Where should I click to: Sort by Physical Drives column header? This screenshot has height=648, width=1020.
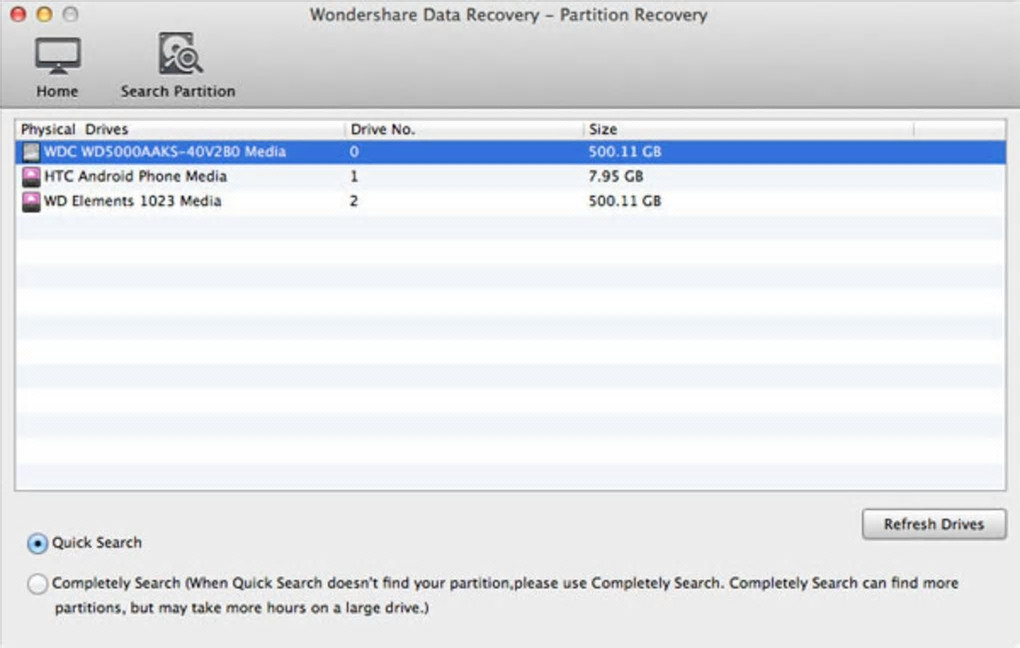click(x=75, y=129)
